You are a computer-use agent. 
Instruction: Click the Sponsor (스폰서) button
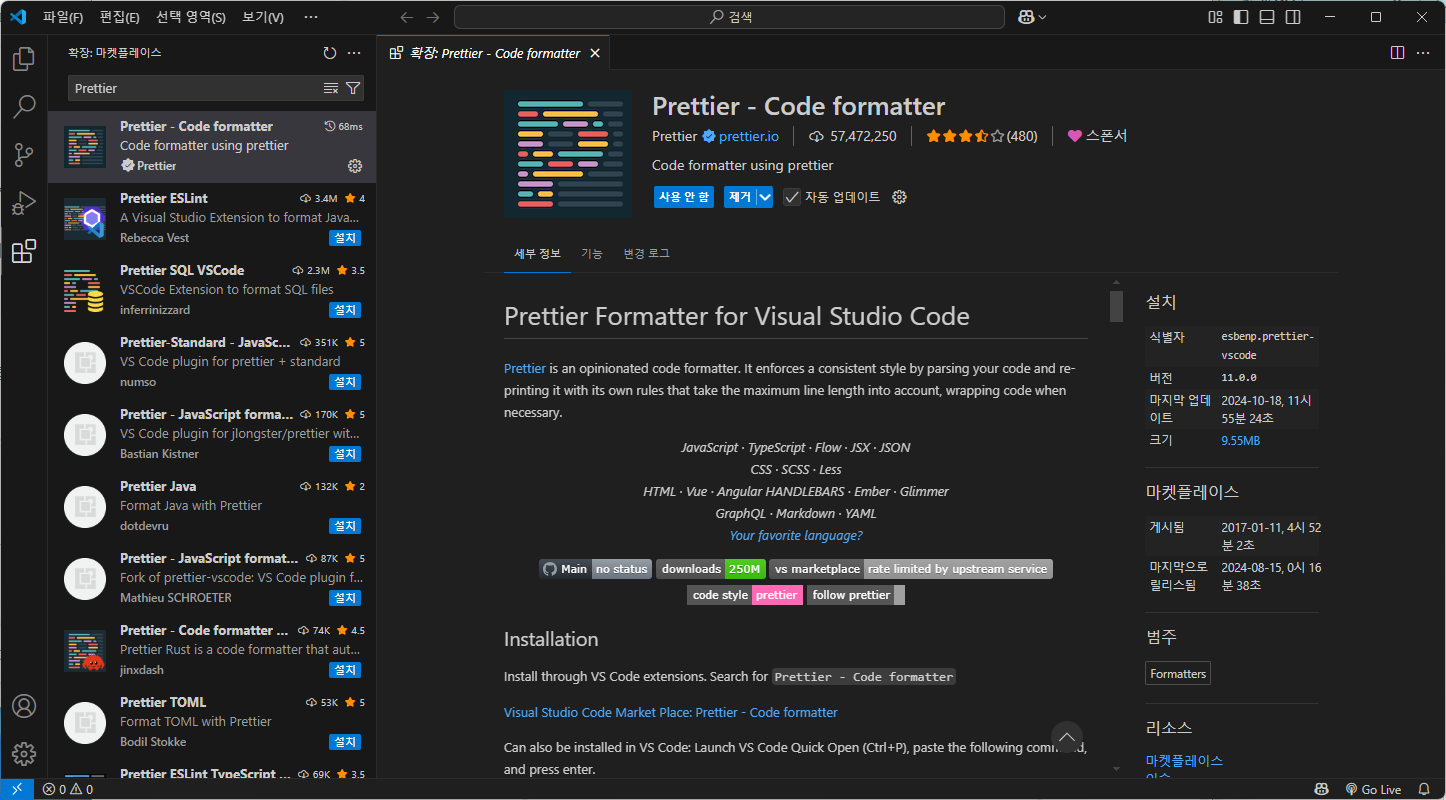click(x=1097, y=136)
